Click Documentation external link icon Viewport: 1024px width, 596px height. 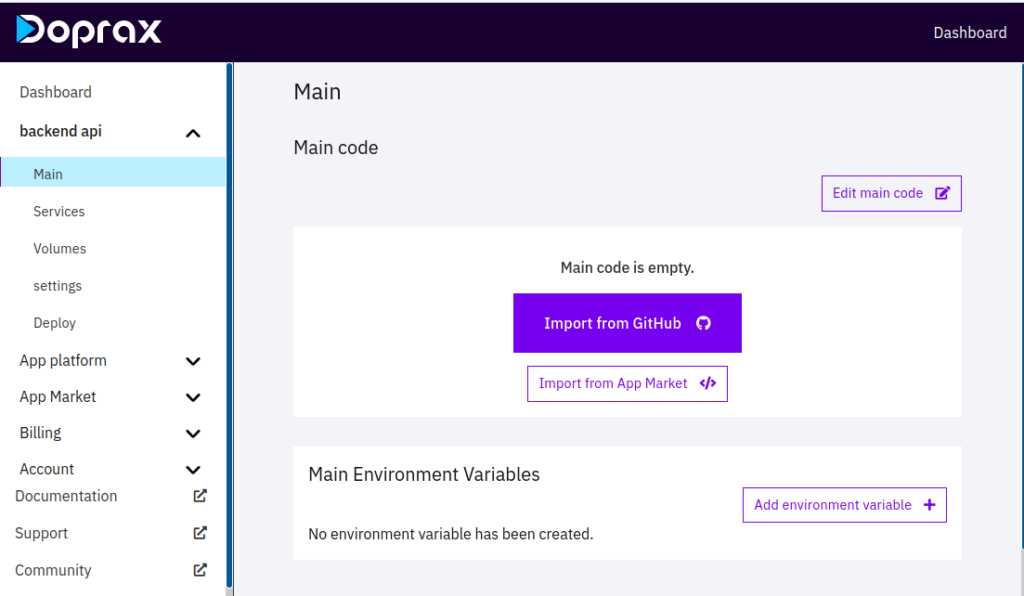pos(200,496)
